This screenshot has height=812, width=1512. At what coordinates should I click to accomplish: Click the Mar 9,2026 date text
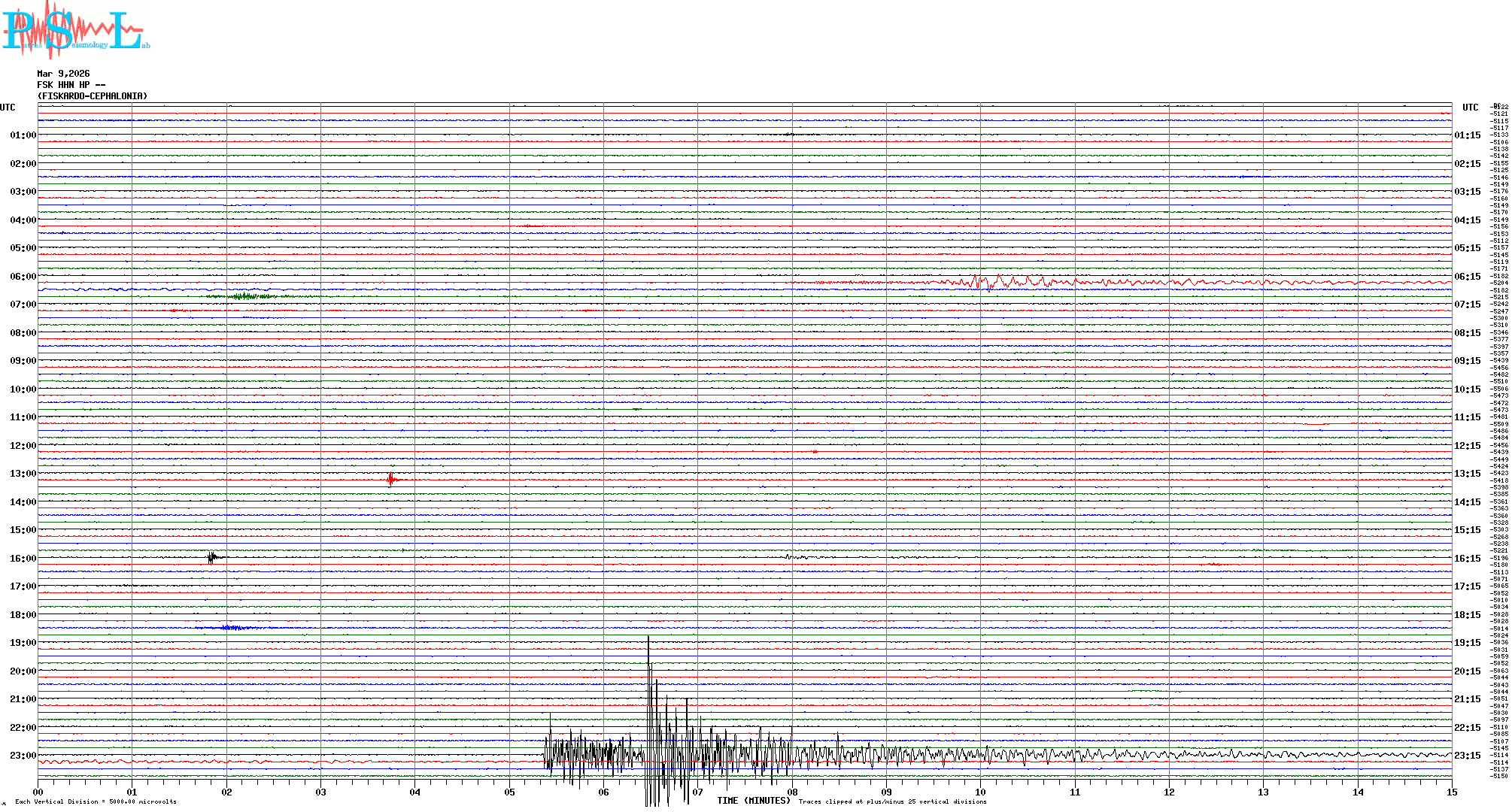(x=63, y=74)
